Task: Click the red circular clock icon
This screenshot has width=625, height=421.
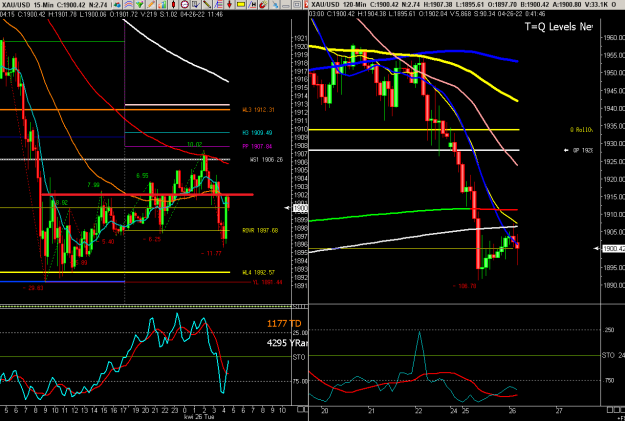Action: point(185,5)
